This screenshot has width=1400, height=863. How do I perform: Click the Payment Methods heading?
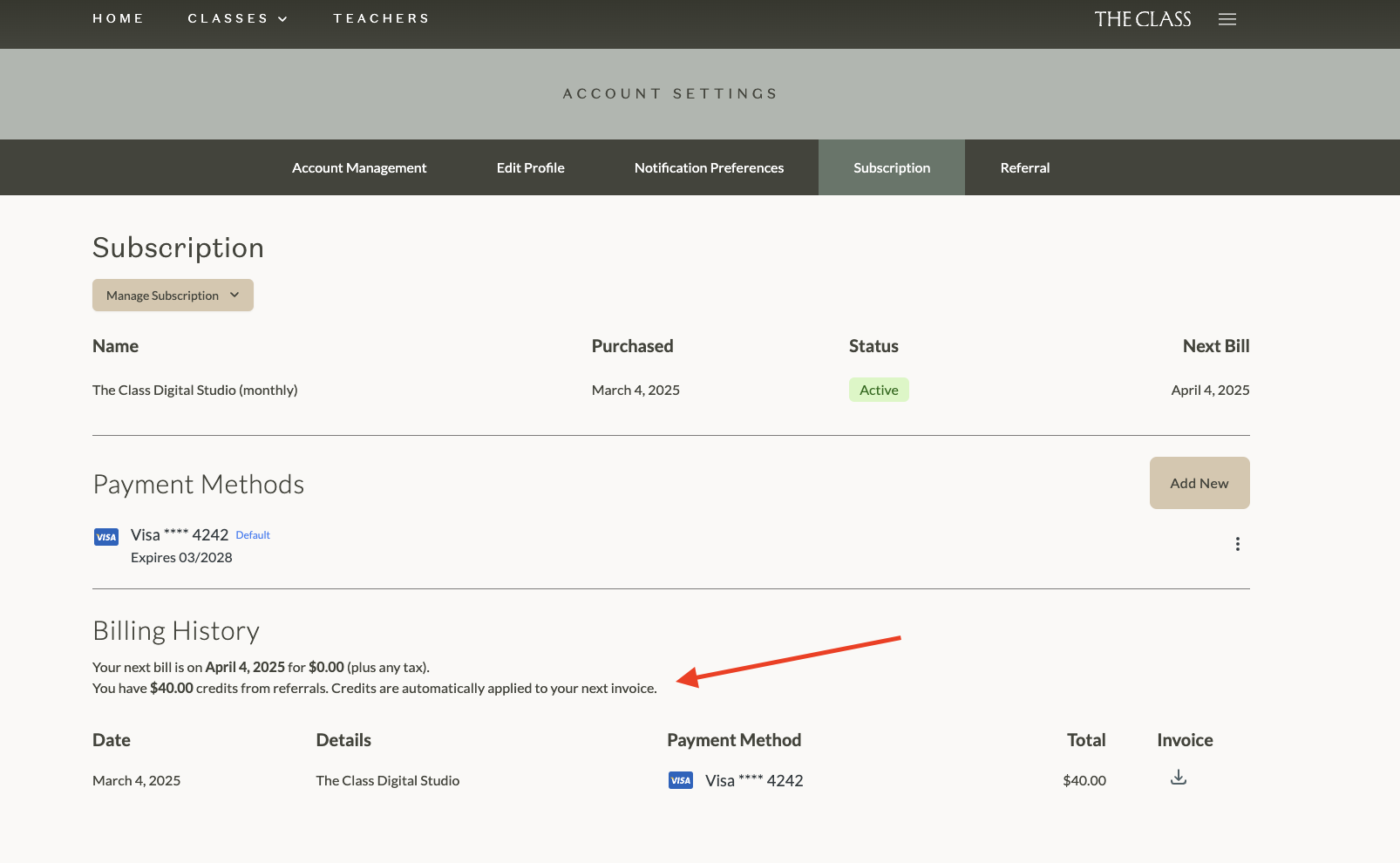(x=199, y=484)
